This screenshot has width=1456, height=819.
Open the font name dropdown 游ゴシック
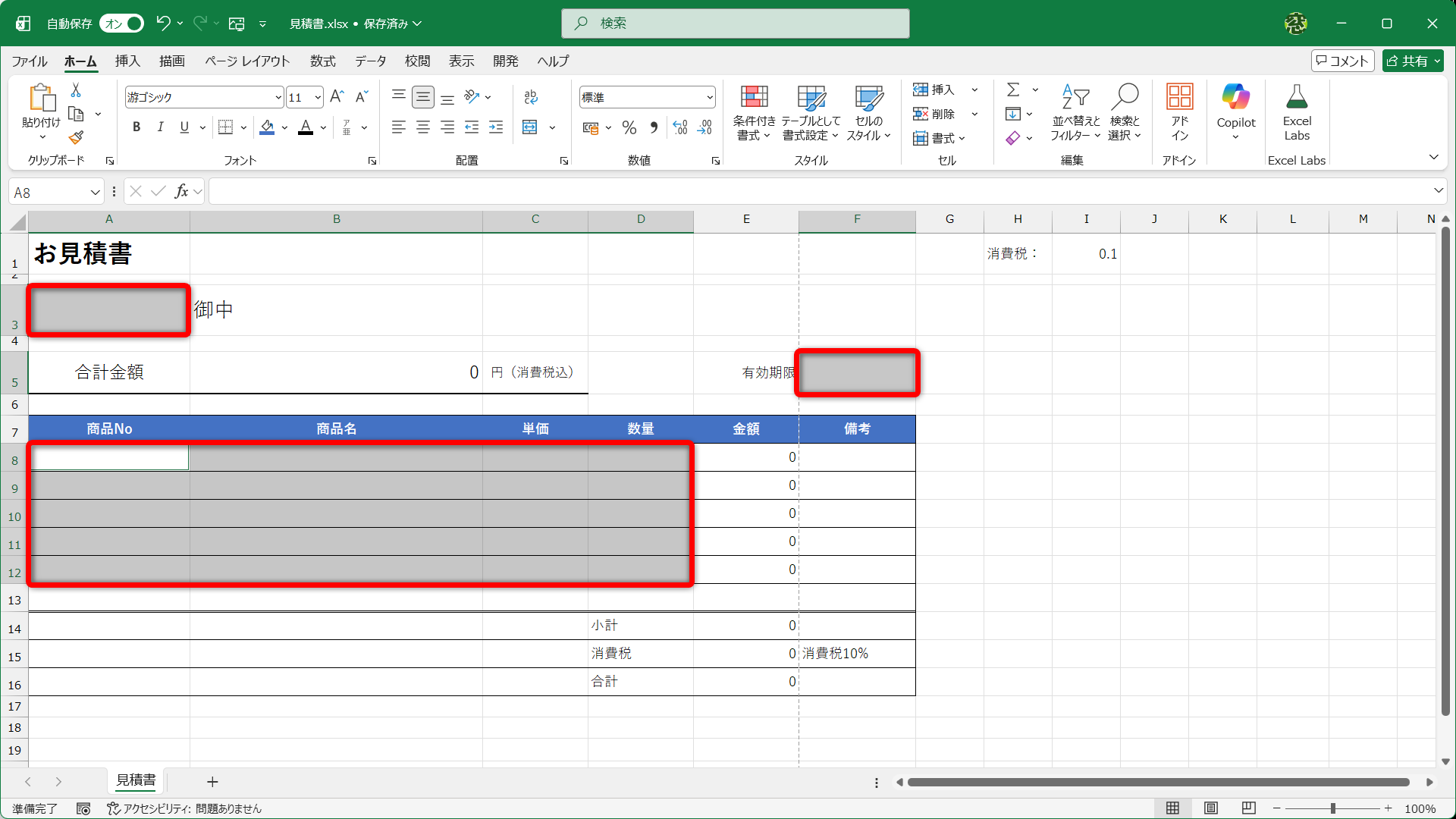pos(278,97)
